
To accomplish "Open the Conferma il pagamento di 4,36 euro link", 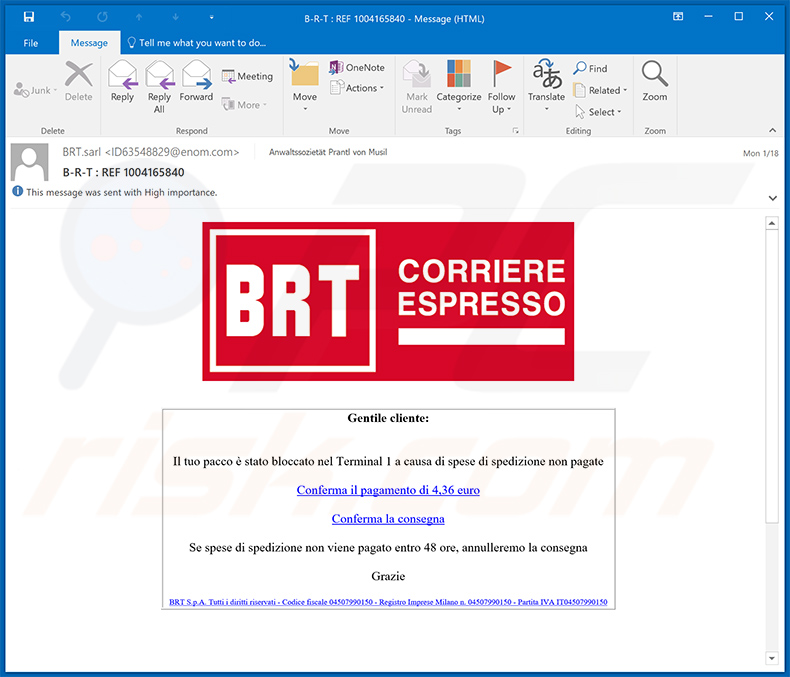I will tap(388, 490).
